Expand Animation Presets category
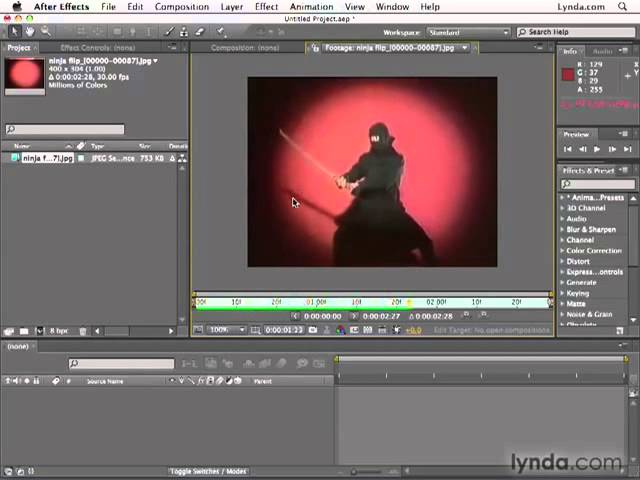 tap(562, 198)
